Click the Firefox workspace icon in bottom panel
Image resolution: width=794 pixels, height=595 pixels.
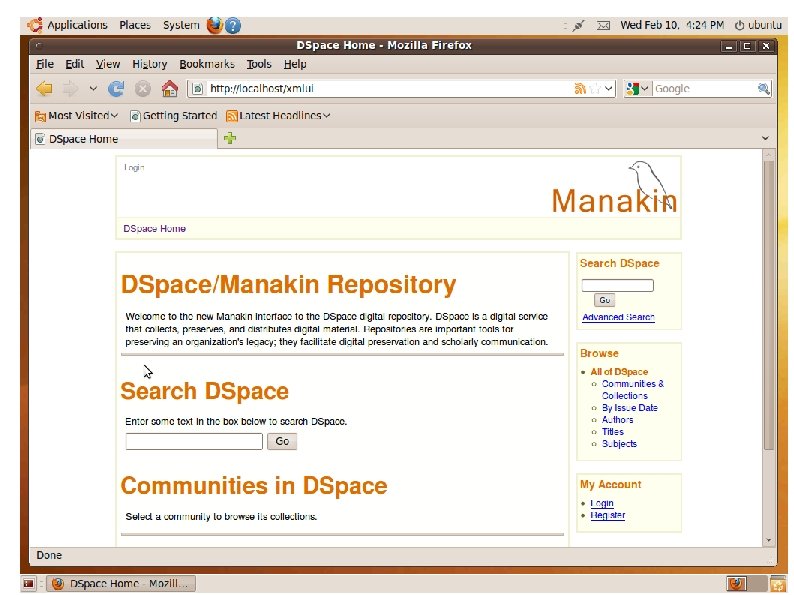(x=737, y=584)
